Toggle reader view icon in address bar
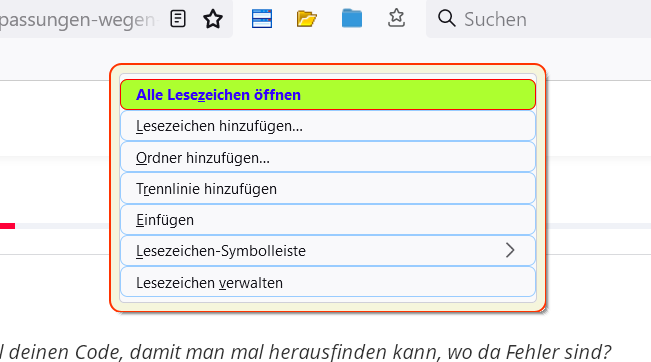651x362 pixels. point(178,19)
